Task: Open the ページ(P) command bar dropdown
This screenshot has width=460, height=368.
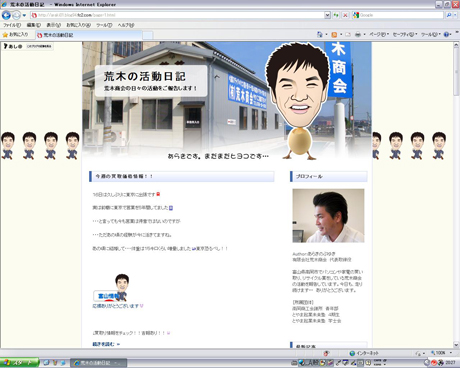Action: [379, 34]
